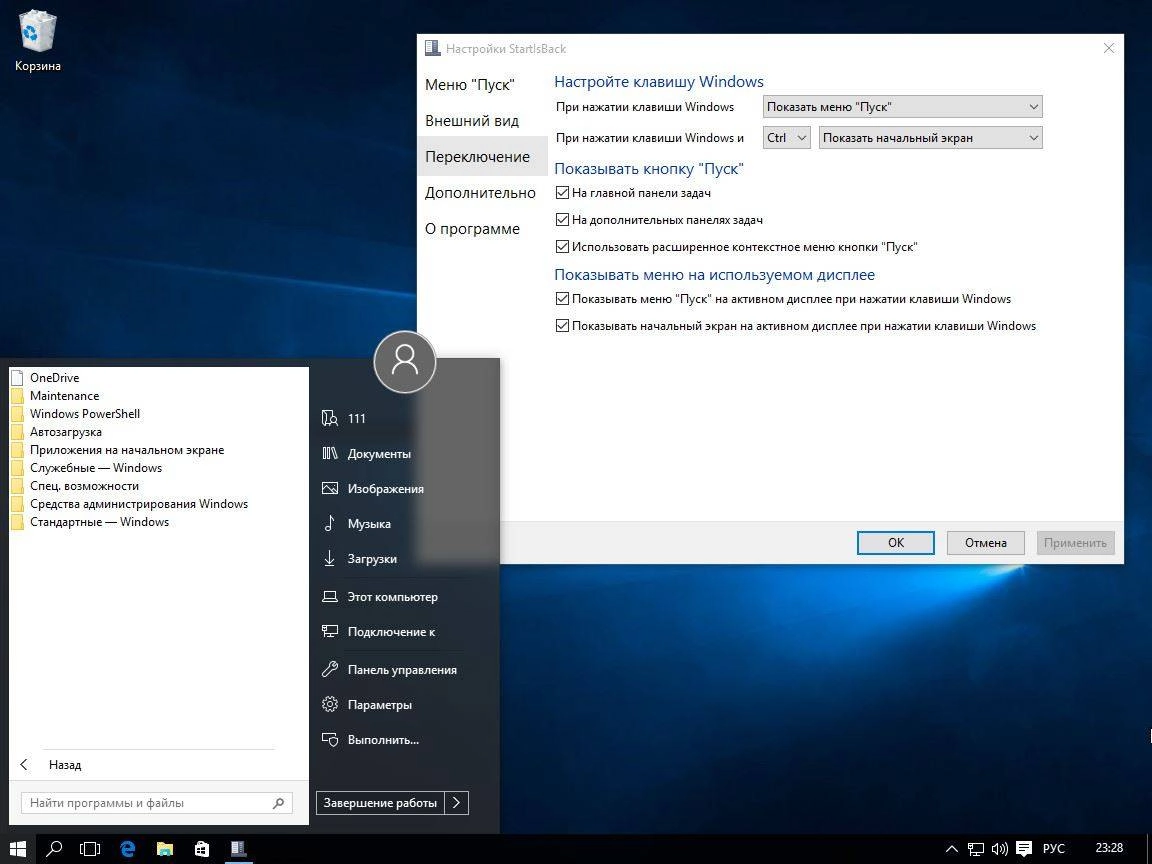Image resolution: width=1152 pixels, height=864 pixels.
Task: Expand 'Средства администрирования Windows' folder
Action: click(139, 504)
